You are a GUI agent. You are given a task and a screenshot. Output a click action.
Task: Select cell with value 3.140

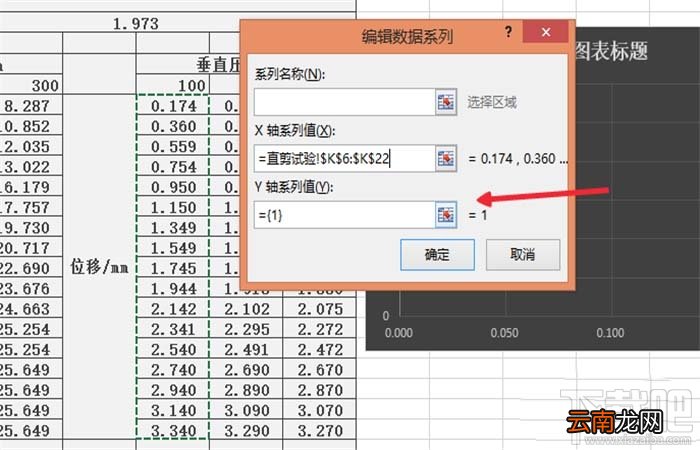[173, 410]
